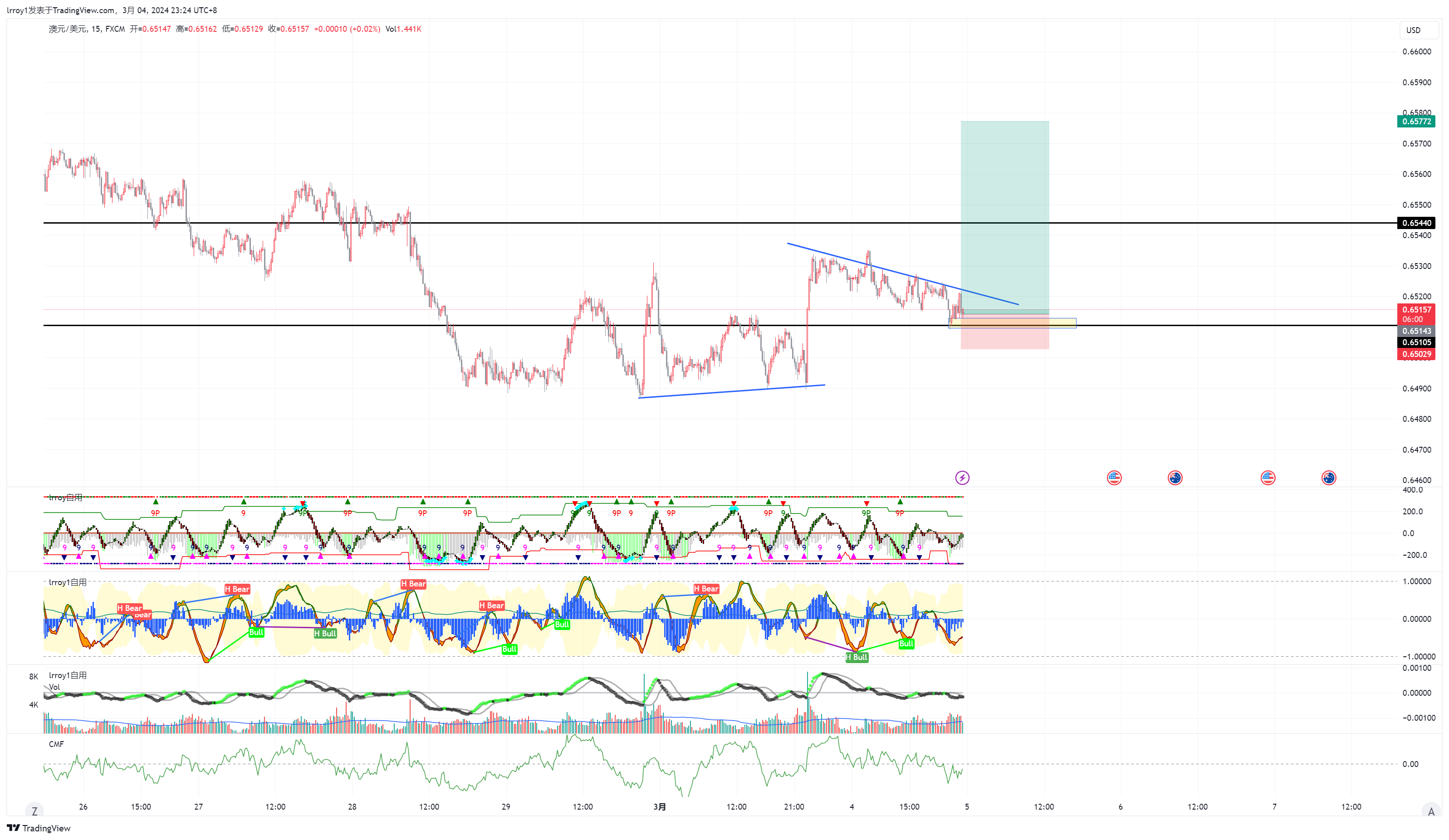This screenshot has width=1449, height=840.
Task: Click the Australia flag event icon after date 7
Action: click(1329, 478)
